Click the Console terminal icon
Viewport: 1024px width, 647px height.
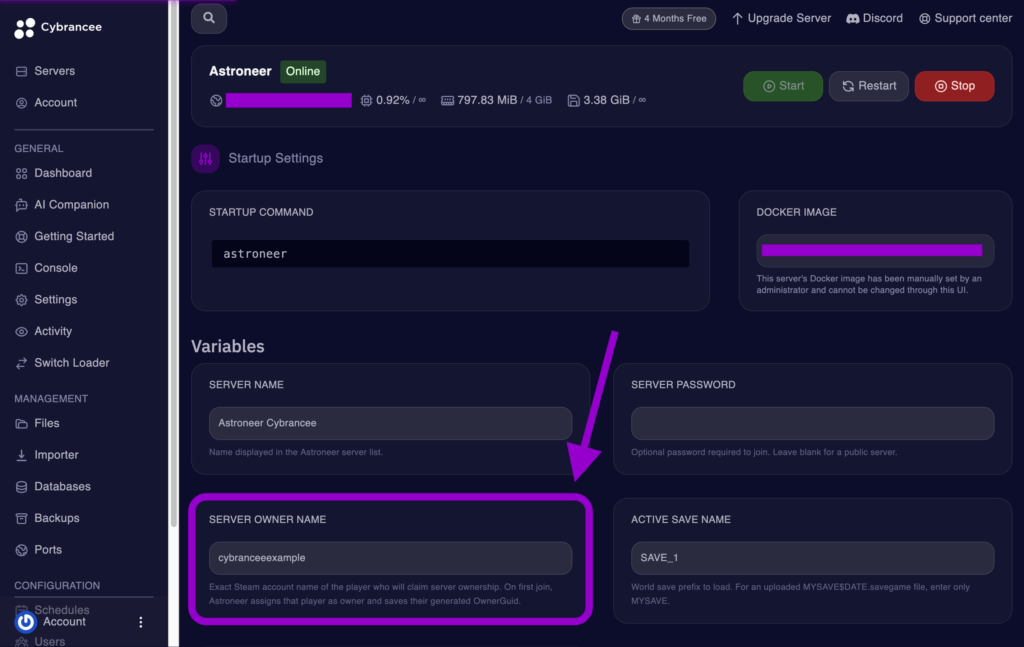22,268
